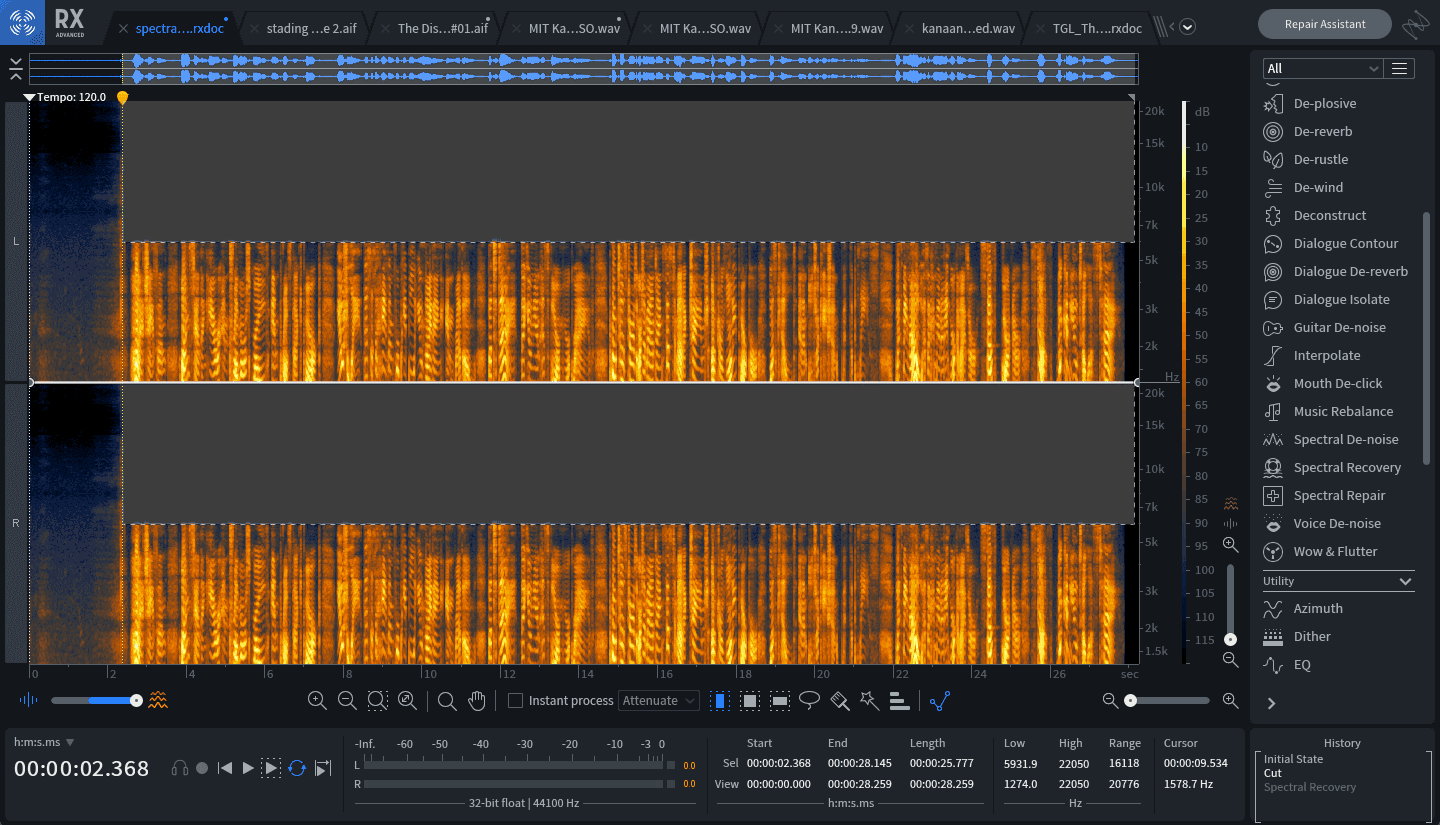The height and width of the screenshot is (825, 1440).
Task: Zoom in horizontally using bottom toolbar magnifier
Action: (x=317, y=701)
